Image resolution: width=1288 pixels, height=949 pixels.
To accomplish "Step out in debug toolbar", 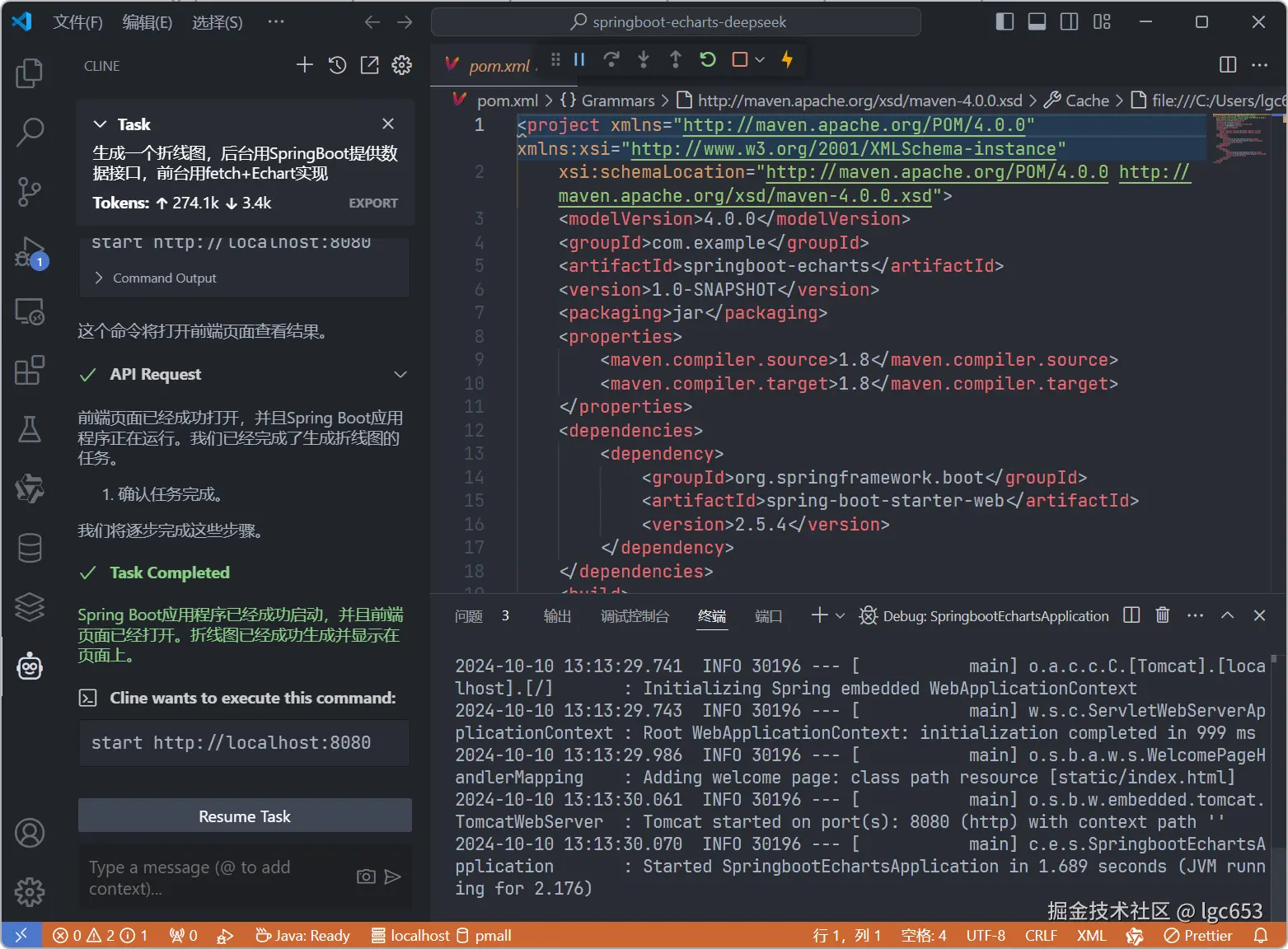I will coord(676,59).
